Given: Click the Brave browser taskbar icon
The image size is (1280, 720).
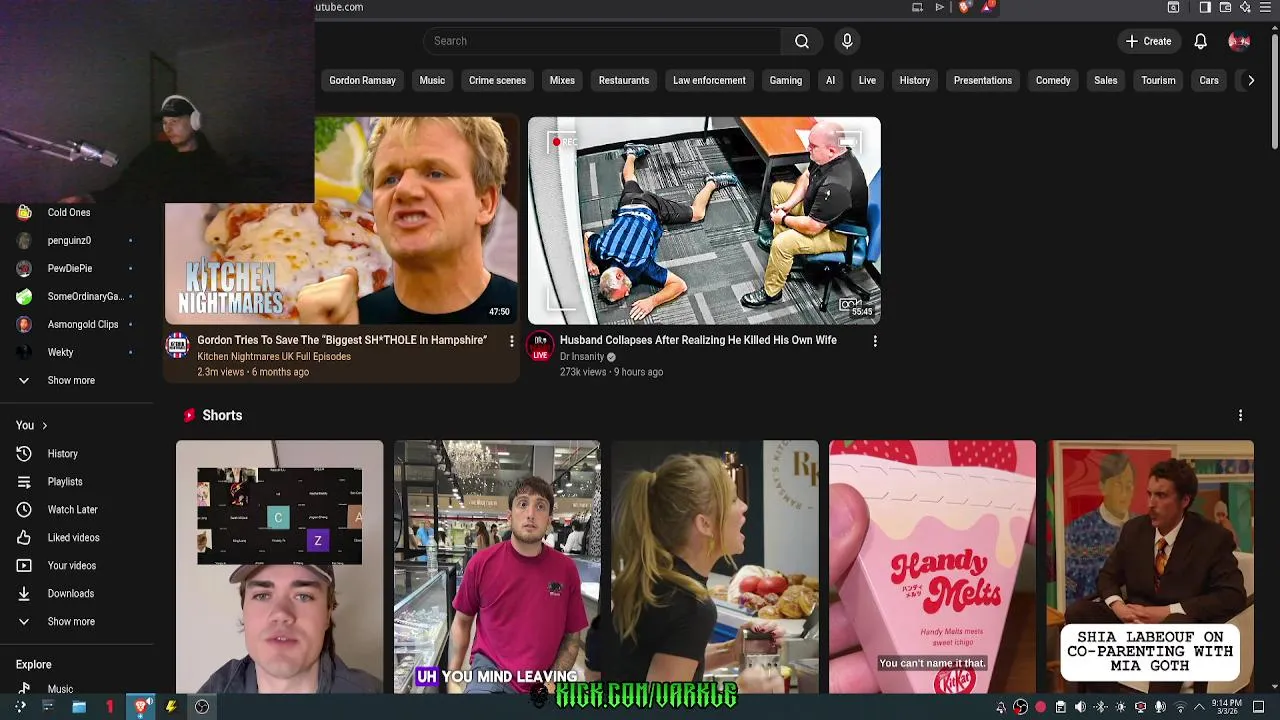Looking at the screenshot, I should pyautogui.click(x=141, y=707).
